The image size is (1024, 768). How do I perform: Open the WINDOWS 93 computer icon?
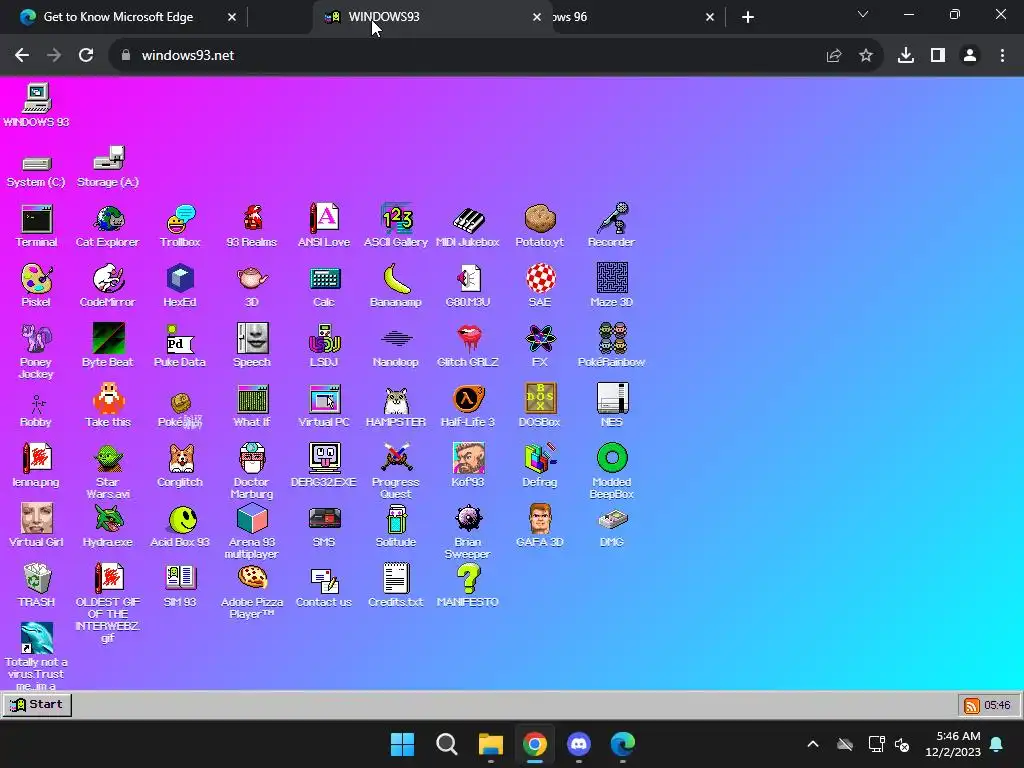click(x=36, y=105)
